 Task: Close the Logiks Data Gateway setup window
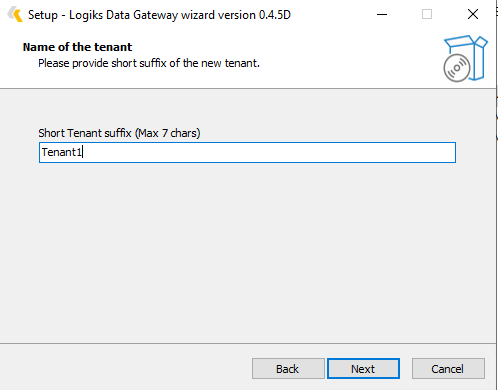coord(473,14)
